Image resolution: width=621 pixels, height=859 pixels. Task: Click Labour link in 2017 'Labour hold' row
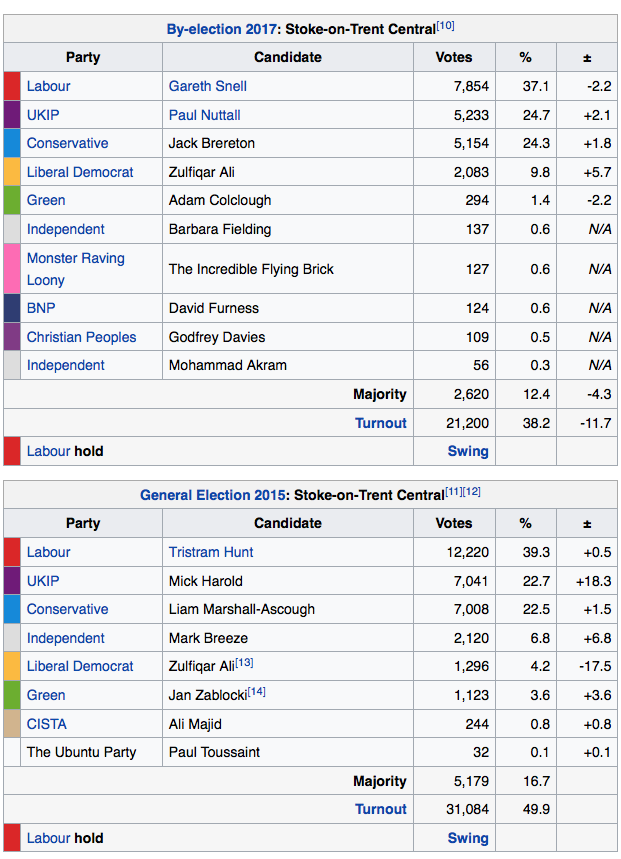click(x=49, y=451)
